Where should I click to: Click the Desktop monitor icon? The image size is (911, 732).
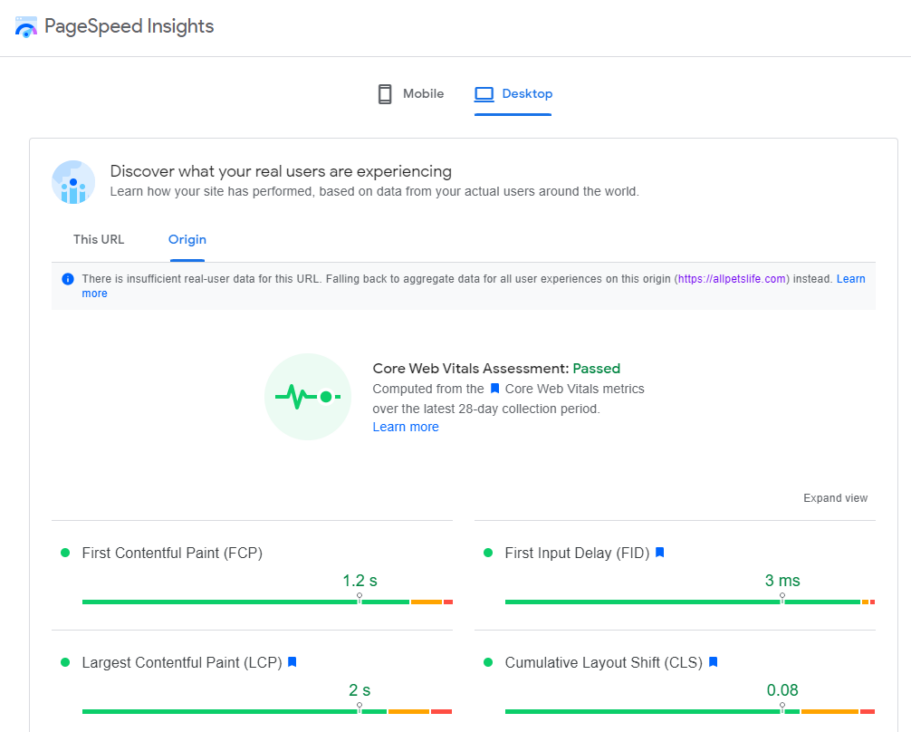(x=484, y=93)
